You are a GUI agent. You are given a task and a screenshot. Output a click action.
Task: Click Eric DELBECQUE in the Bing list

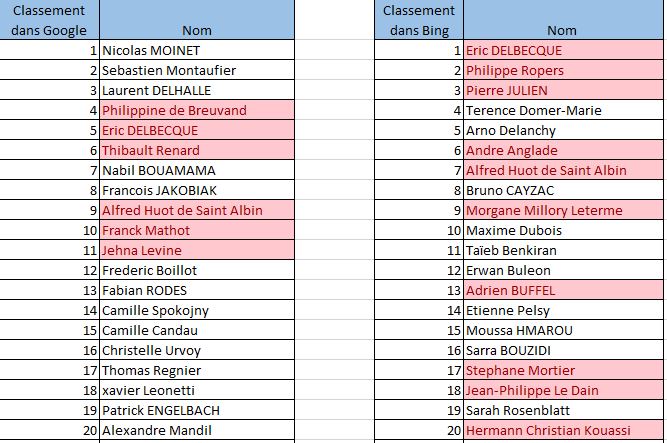563,50
